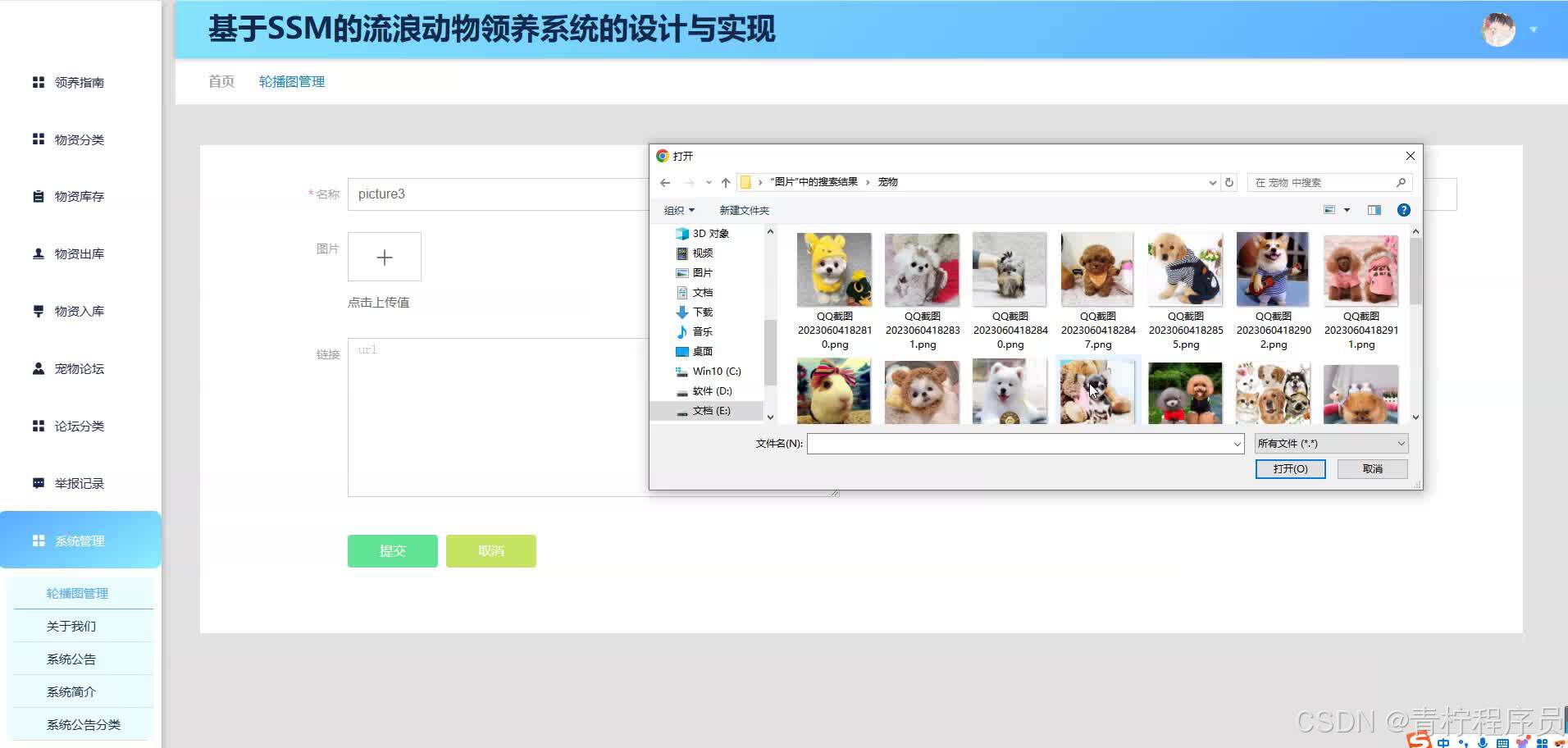Select 物资库存 in the left sidebar

tap(80, 196)
